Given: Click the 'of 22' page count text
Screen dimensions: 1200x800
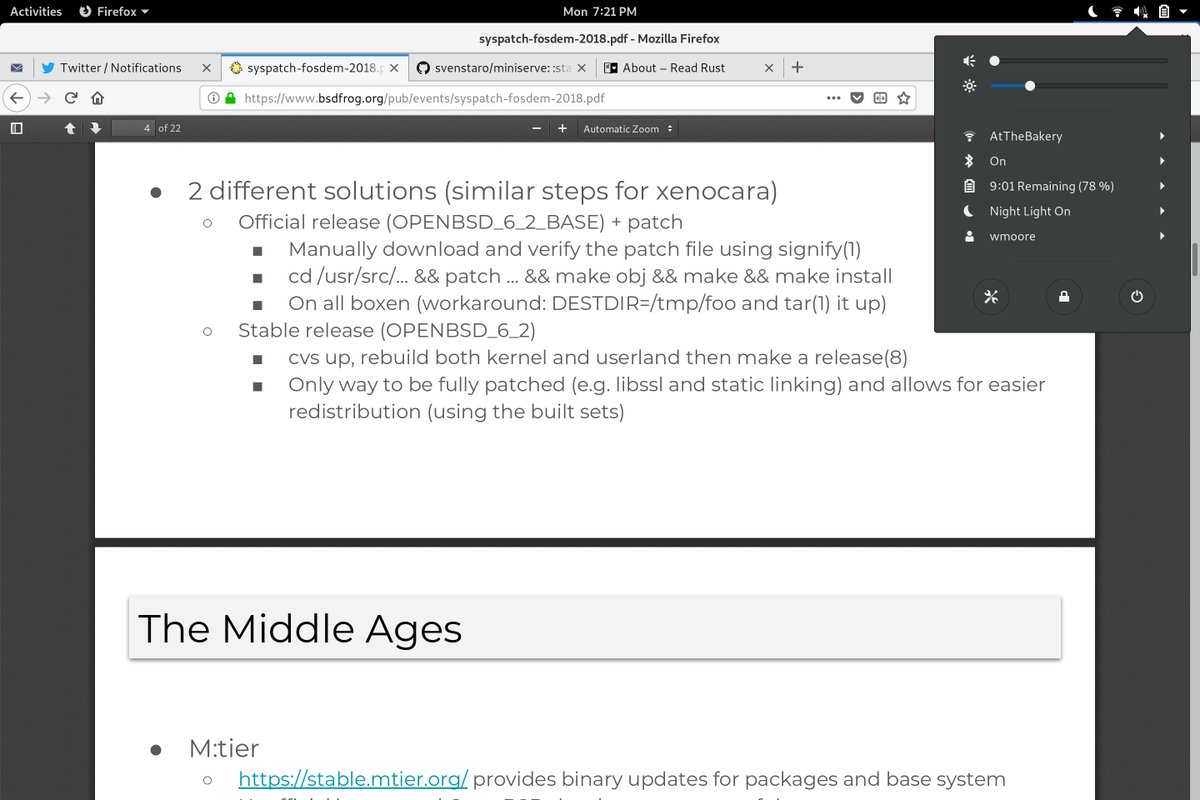Looking at the screenshot, I should [170, 128].
